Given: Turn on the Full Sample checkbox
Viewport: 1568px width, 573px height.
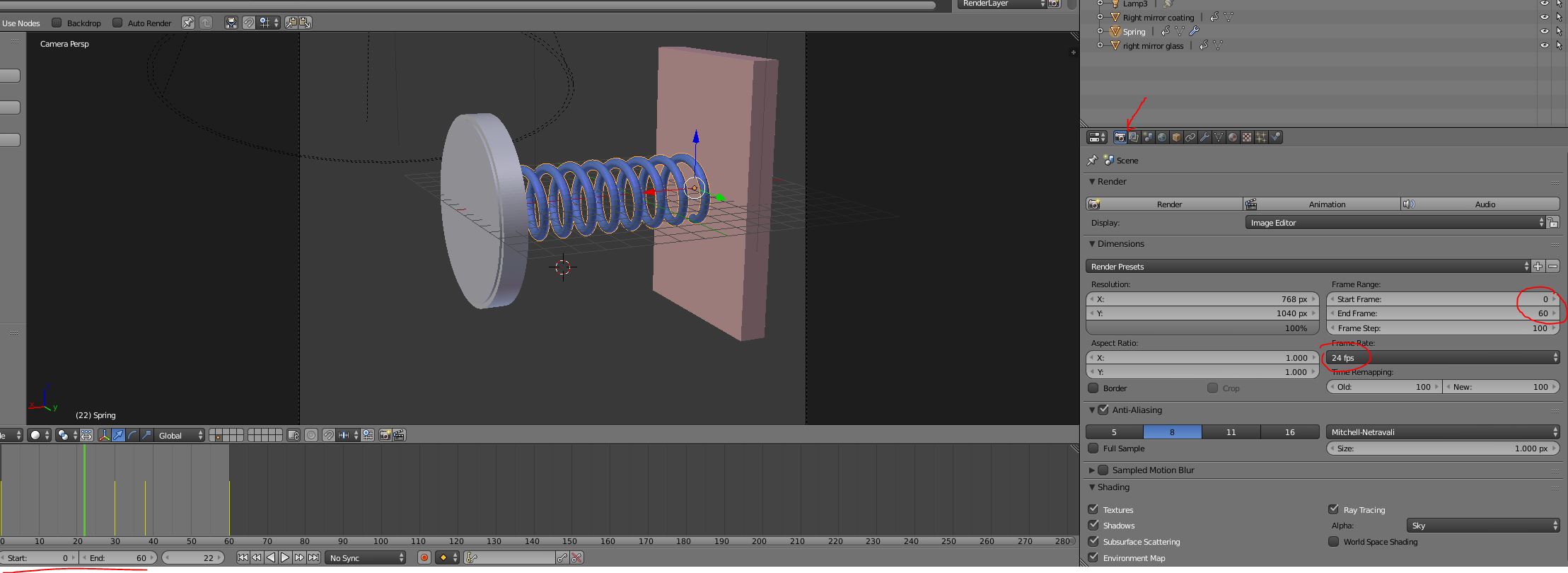Looking at the screenshot, I should (x=1093, y=448).
